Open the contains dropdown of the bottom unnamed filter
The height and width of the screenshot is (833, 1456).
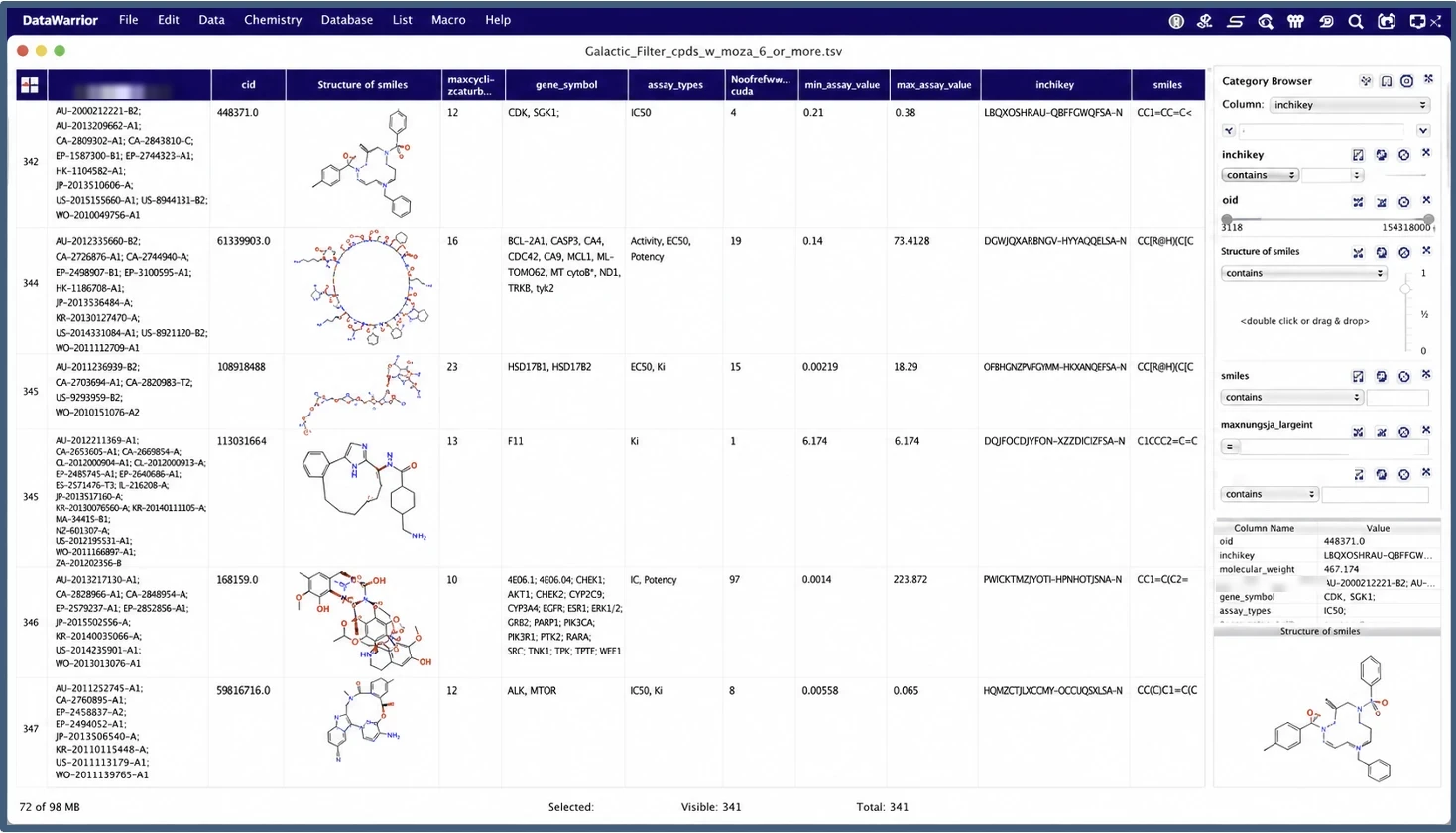[x=1269, y=494]
